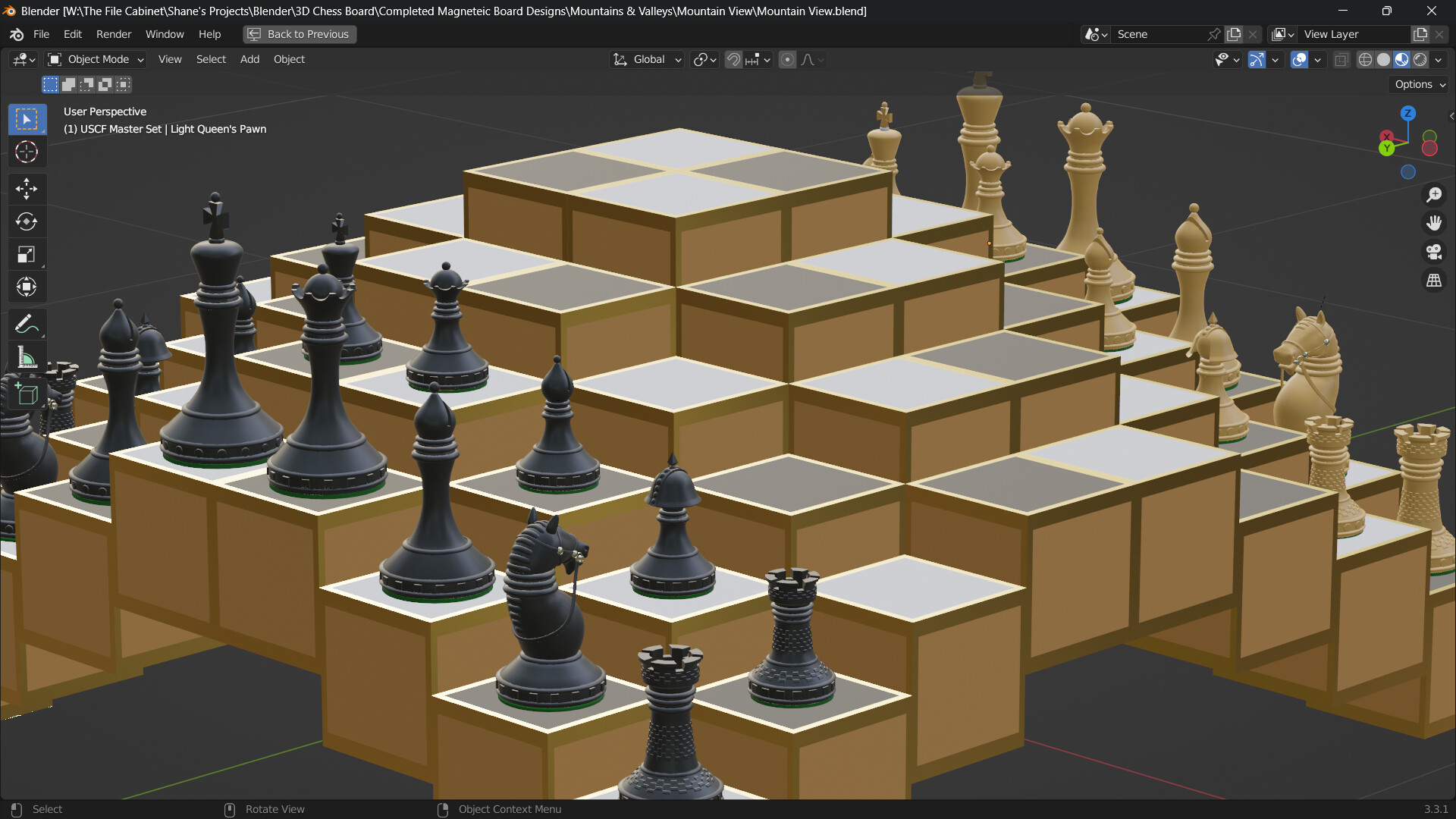Toggle camera view icon
The width and height of the screenshot is (1456, 819).
(1434, 252)
